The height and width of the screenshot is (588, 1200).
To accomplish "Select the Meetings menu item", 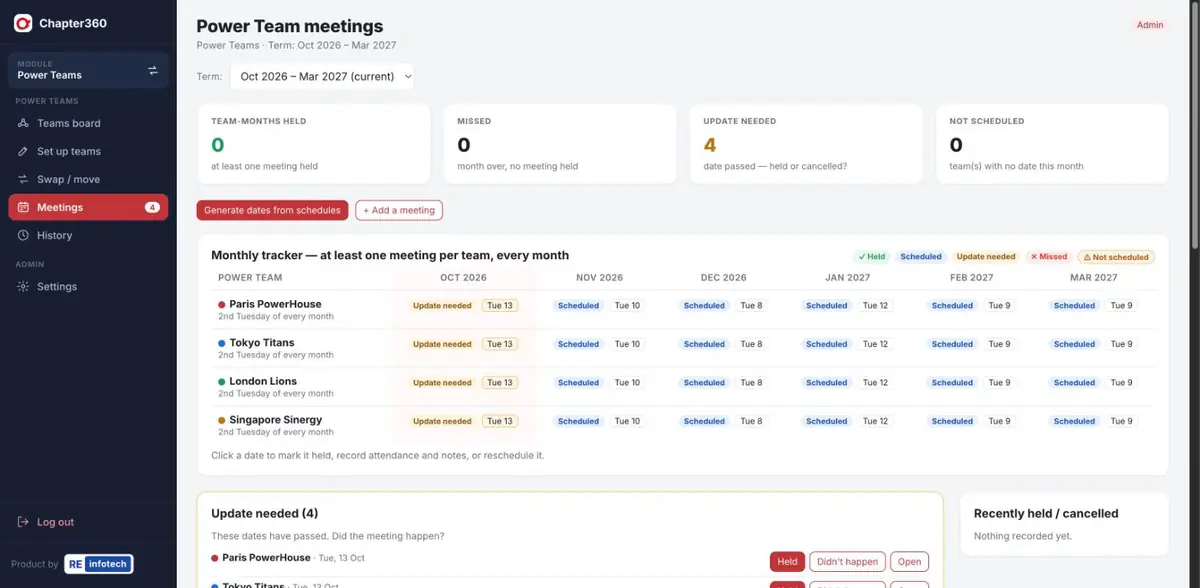I will point(88,207).
